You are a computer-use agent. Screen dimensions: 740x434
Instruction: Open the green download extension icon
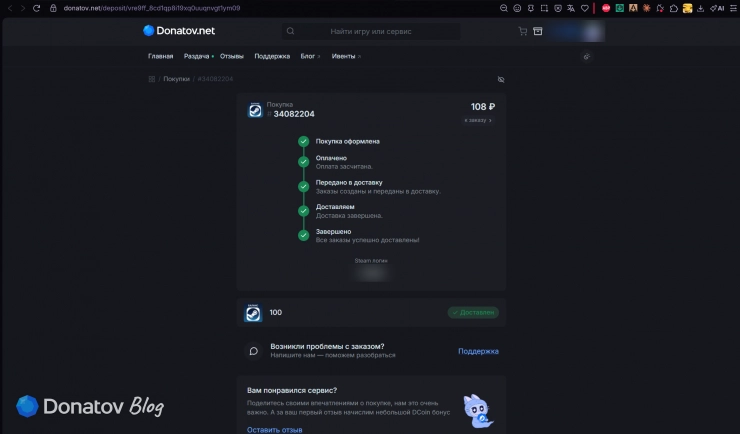(x=620, y=8)
